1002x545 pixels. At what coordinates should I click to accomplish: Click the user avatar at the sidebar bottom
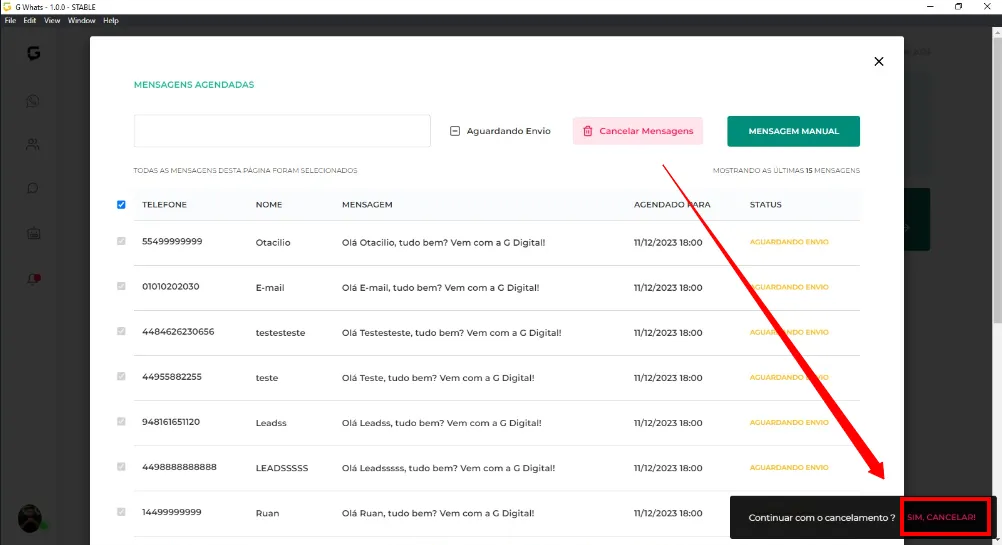pos(30,518)
